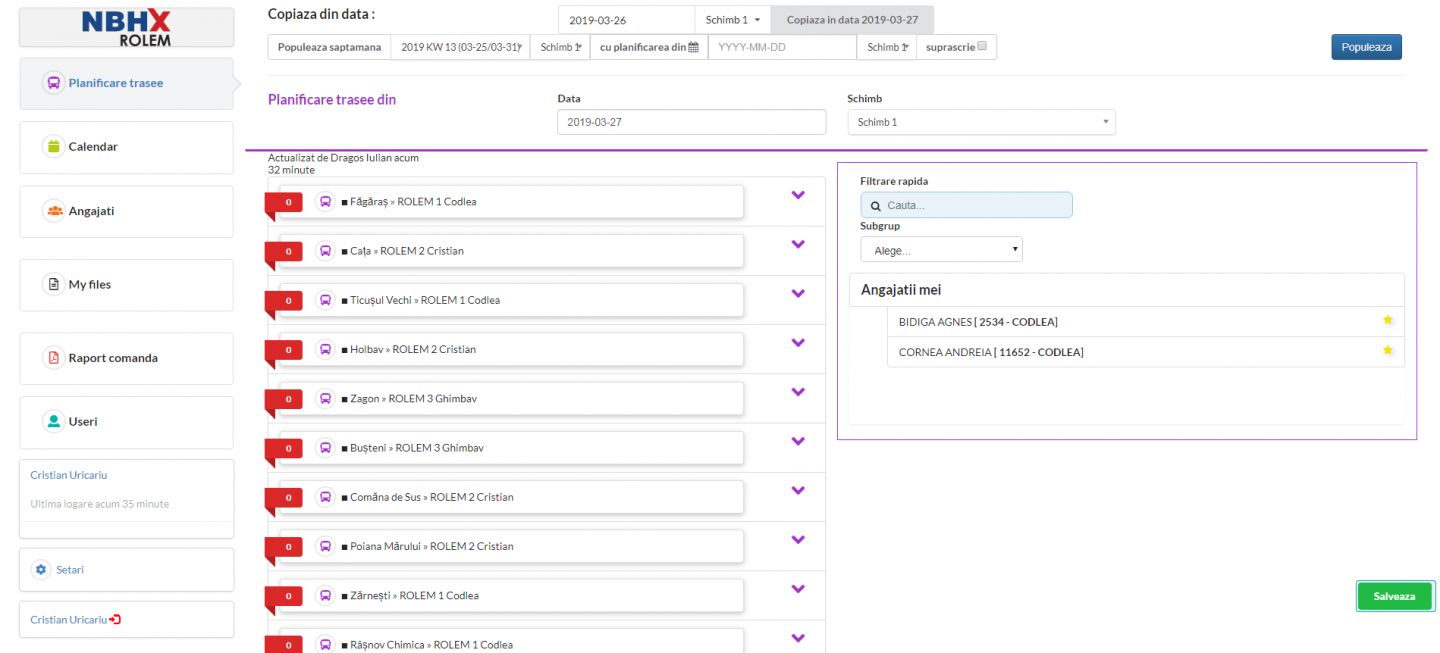Click the bus icon for Holbav route
Viewport: 1440px width, 653px height.
tap(325, 350)
